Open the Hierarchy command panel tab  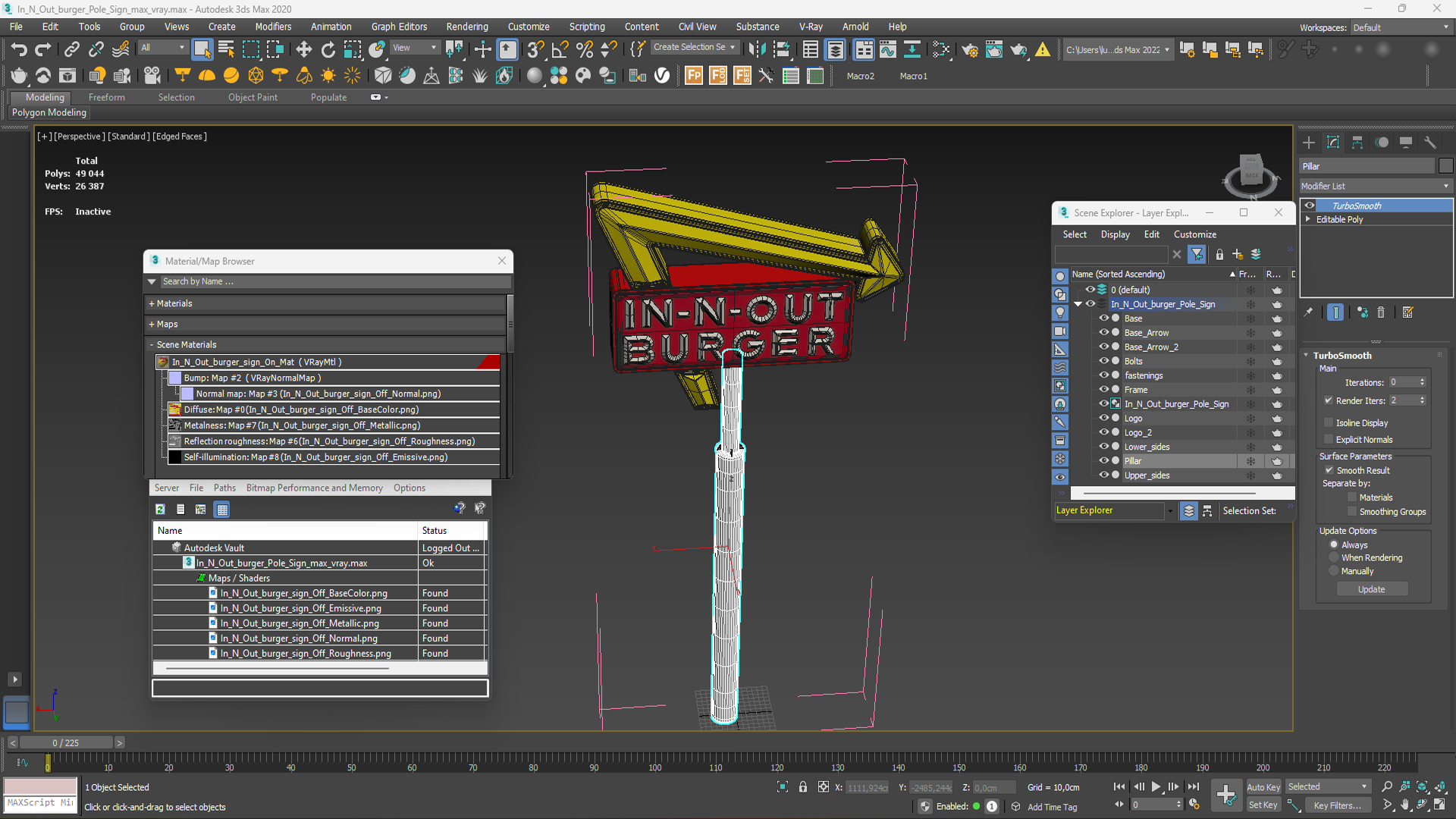click(x=1357, y=143)
